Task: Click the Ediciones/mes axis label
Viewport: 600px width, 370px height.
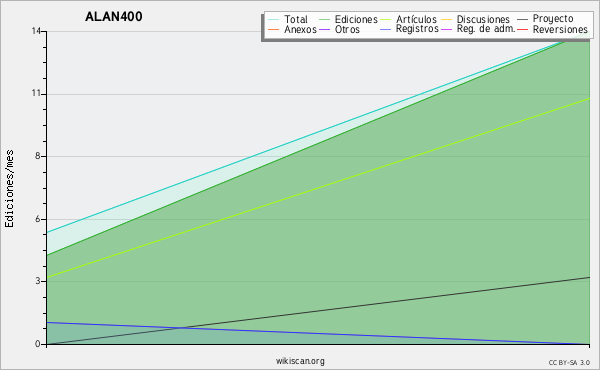Action: (9, 188)
